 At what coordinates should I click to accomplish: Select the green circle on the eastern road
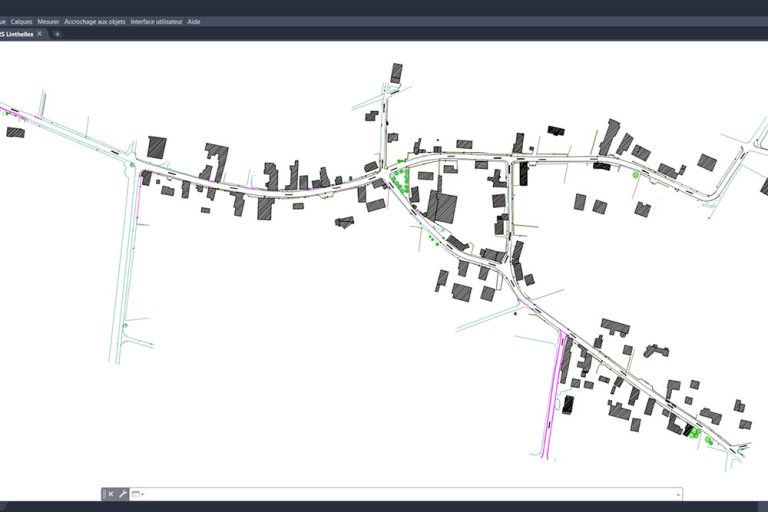[636, 175]
